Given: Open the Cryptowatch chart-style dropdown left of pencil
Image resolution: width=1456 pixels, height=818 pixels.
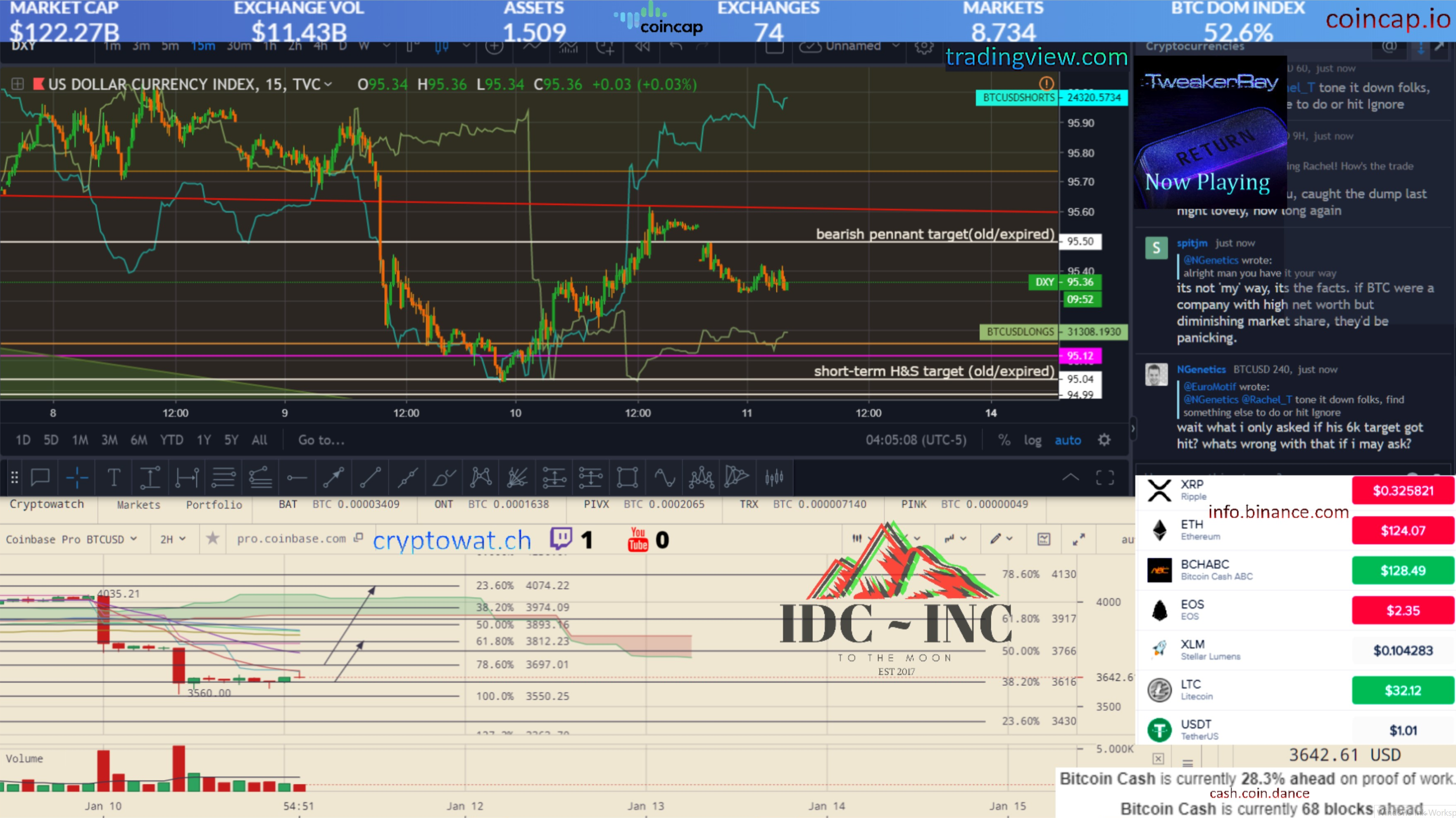Looking at the screenshot, I should pos(955,539).
